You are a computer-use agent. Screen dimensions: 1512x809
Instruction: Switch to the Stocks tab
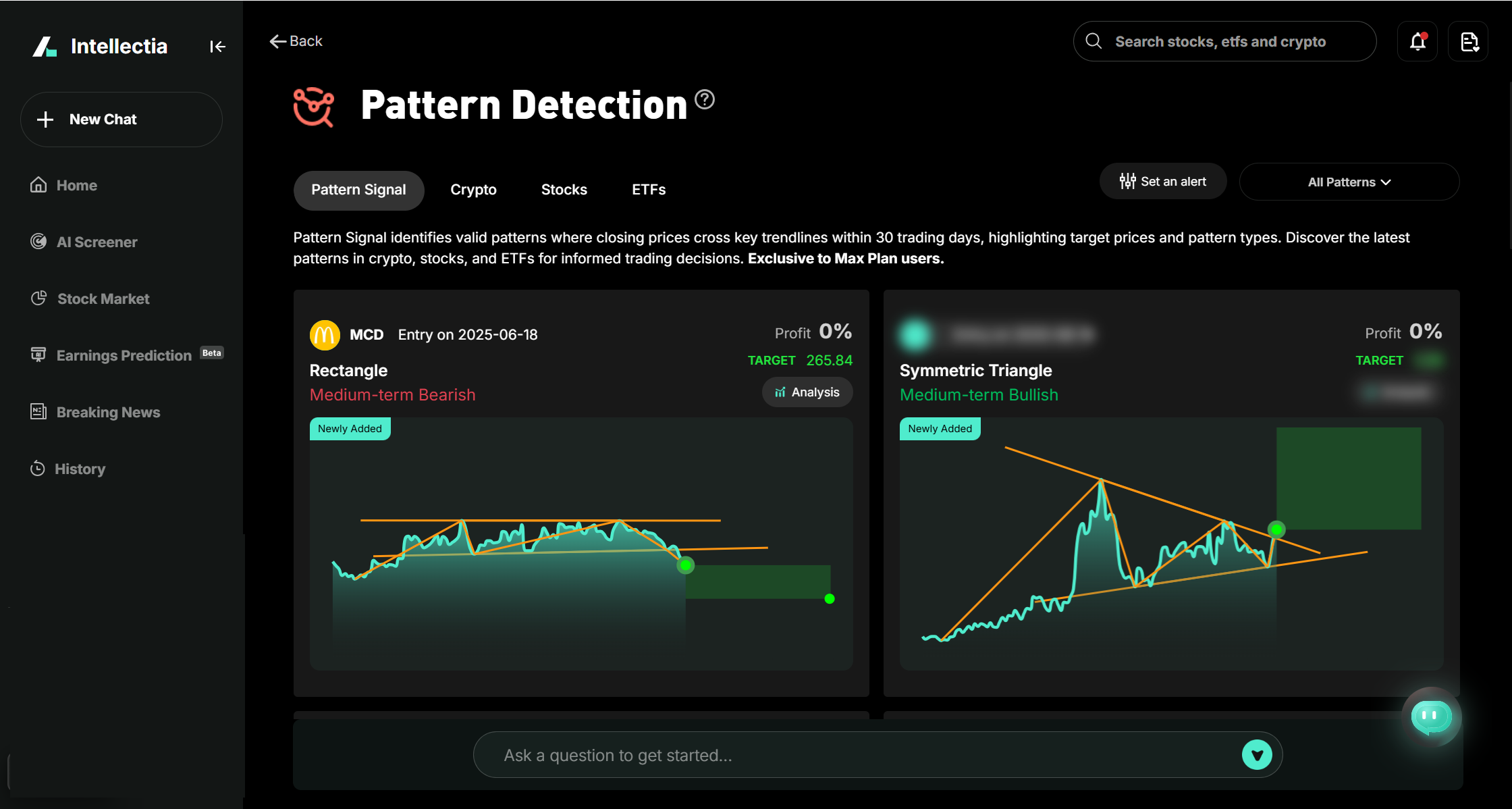point(564,190)
